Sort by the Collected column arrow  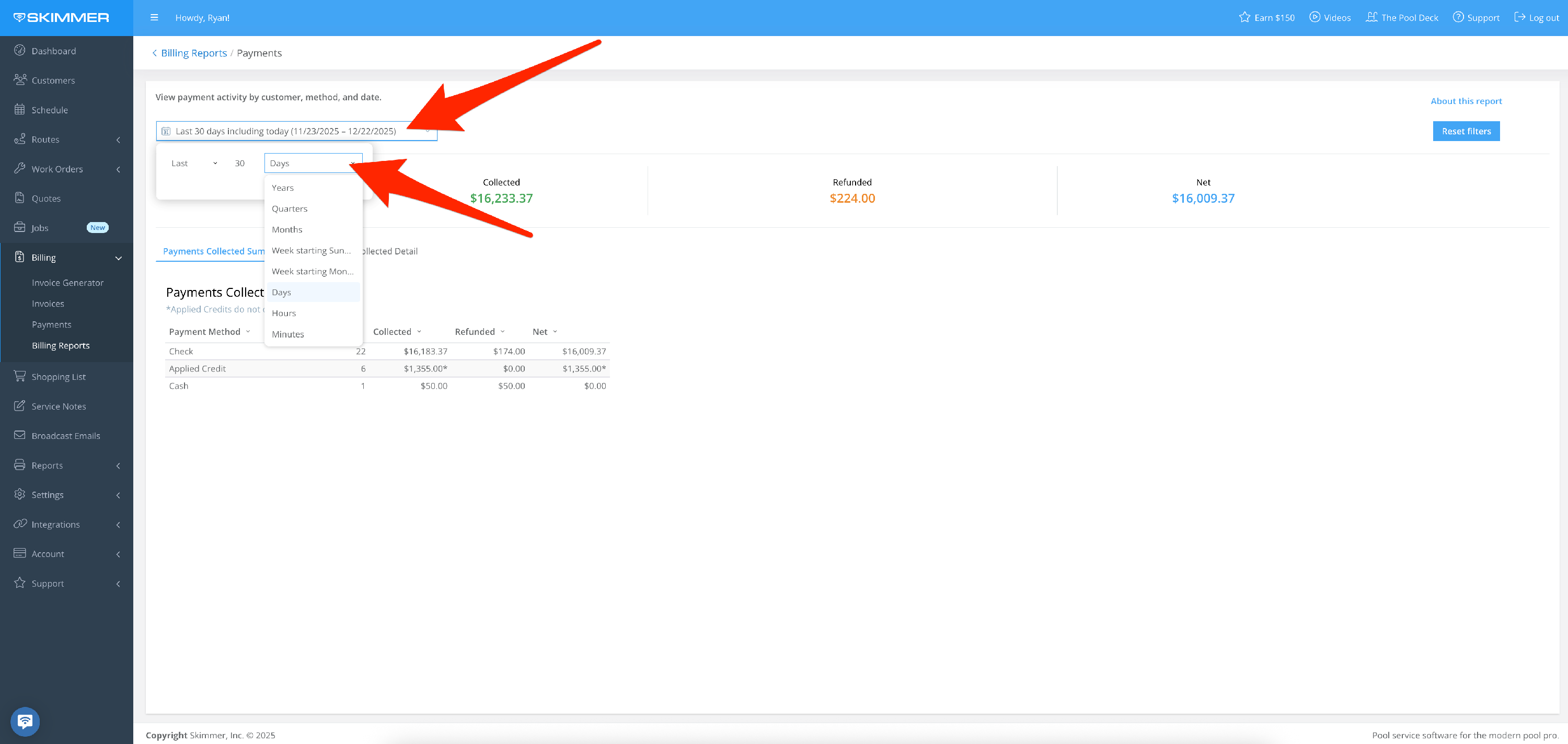pos(419,332)
